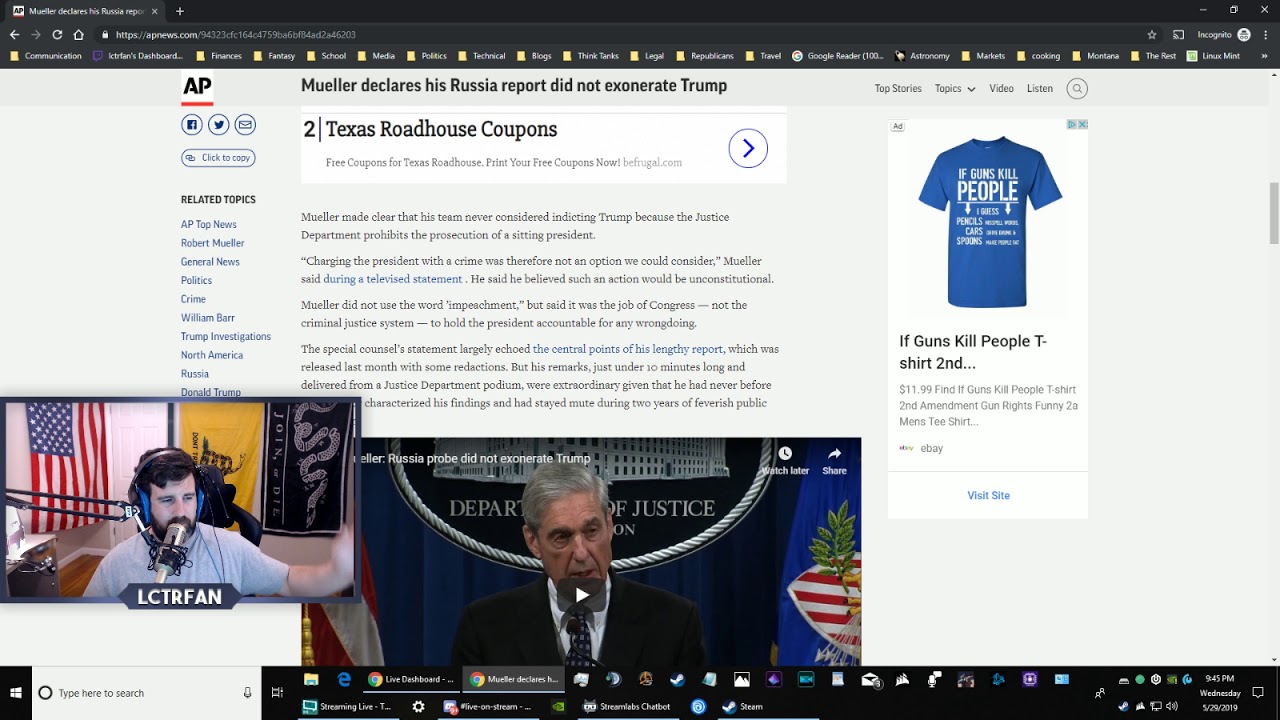
Task: Open the blue gun T-shirt ad image
Action: click(x=988, y=222)
